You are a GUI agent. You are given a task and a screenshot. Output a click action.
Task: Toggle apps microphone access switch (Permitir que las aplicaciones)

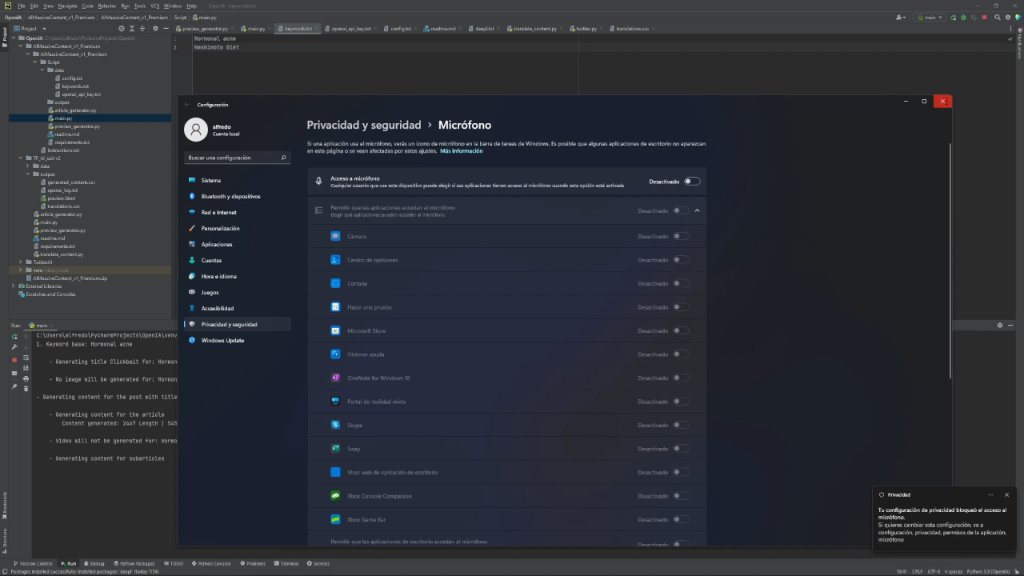pos(680,211)
